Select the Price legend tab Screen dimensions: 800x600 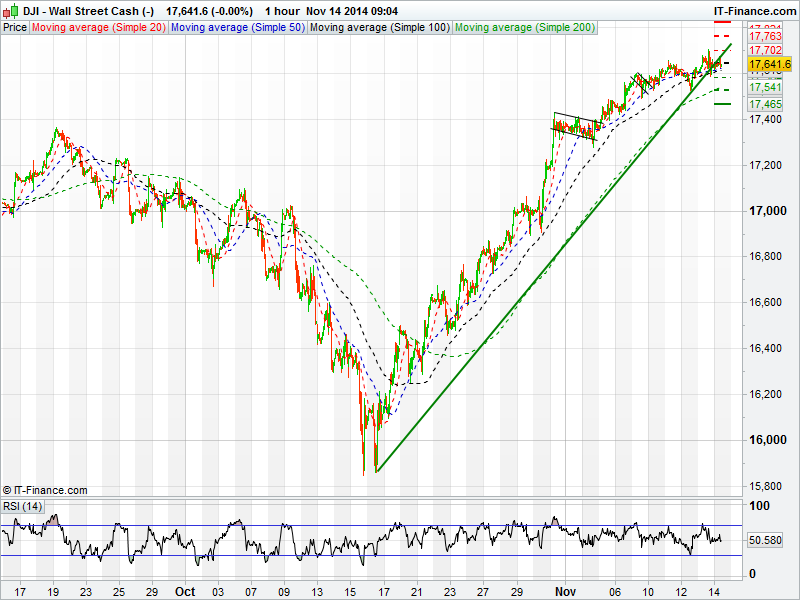15,28
